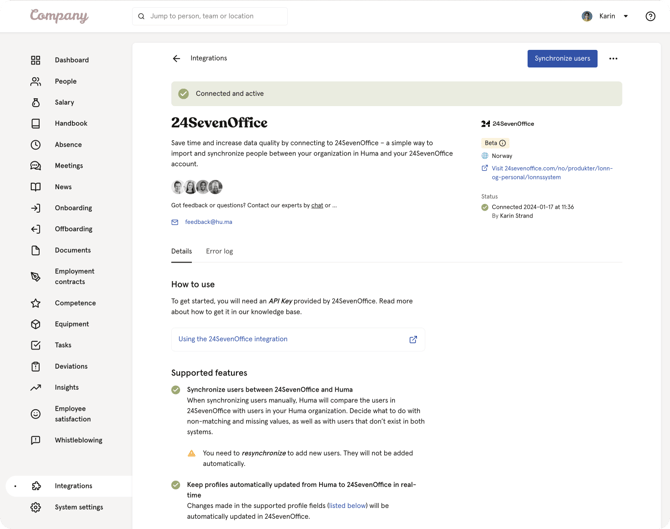Open Deviations clipboard icon

point(35,367)
